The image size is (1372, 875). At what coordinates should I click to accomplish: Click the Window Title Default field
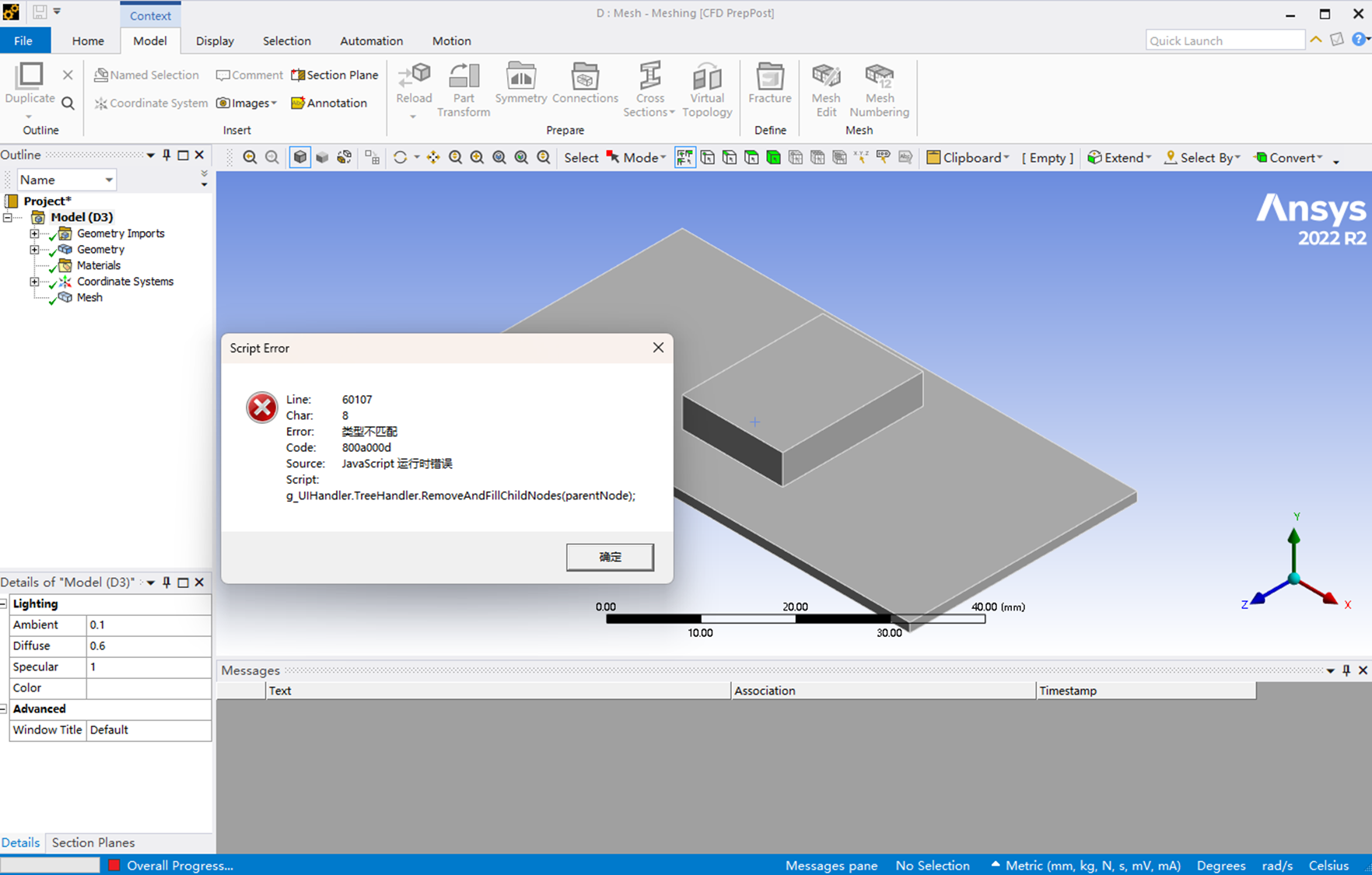(149, 730)
